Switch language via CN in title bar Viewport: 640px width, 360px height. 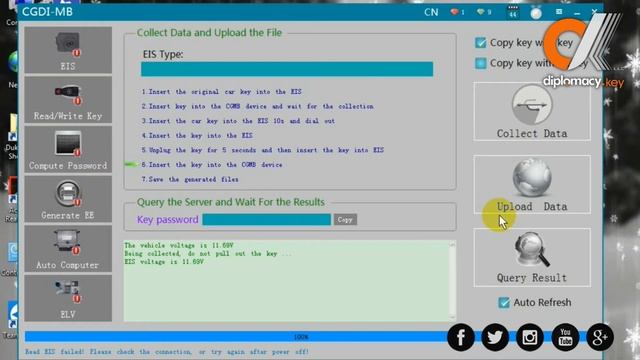click(431, 12)
